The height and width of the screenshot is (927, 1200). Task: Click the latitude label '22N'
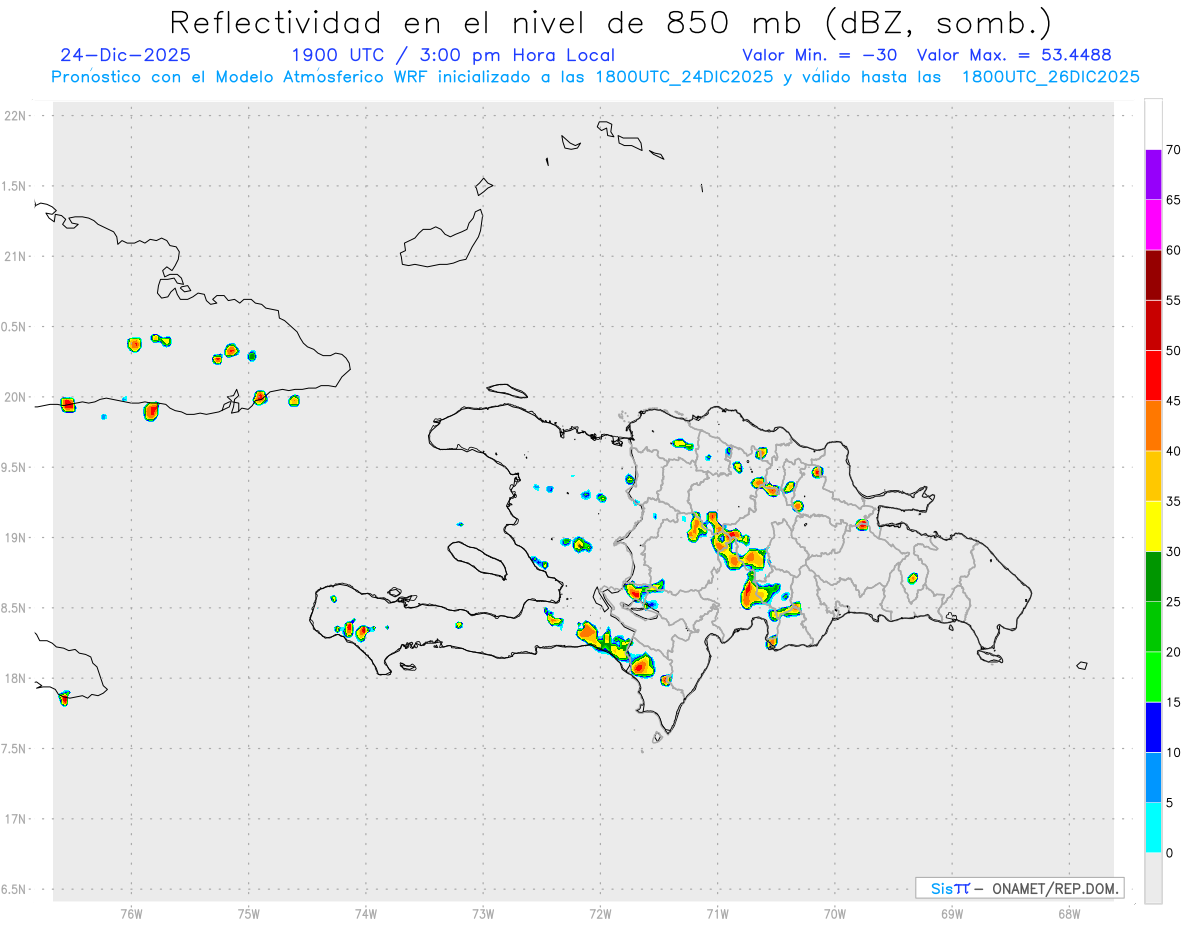coord(16,116)
